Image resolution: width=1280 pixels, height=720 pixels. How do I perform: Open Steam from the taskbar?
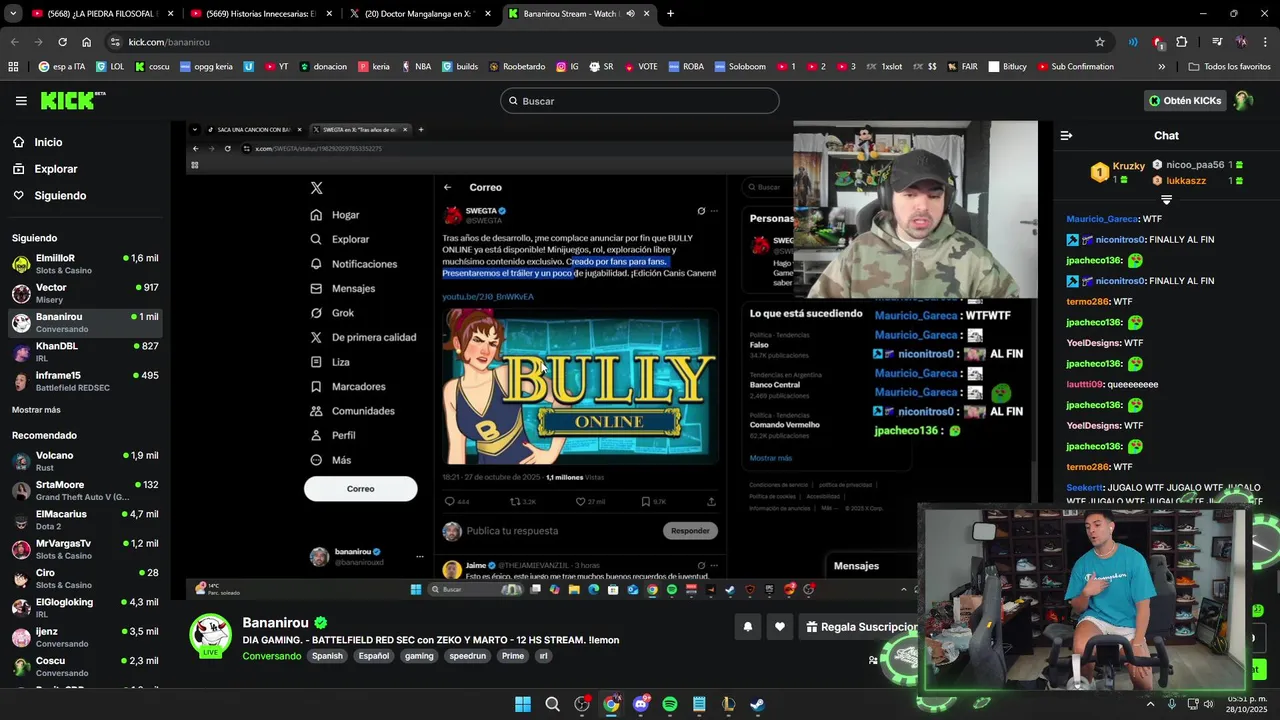(757, 704)
